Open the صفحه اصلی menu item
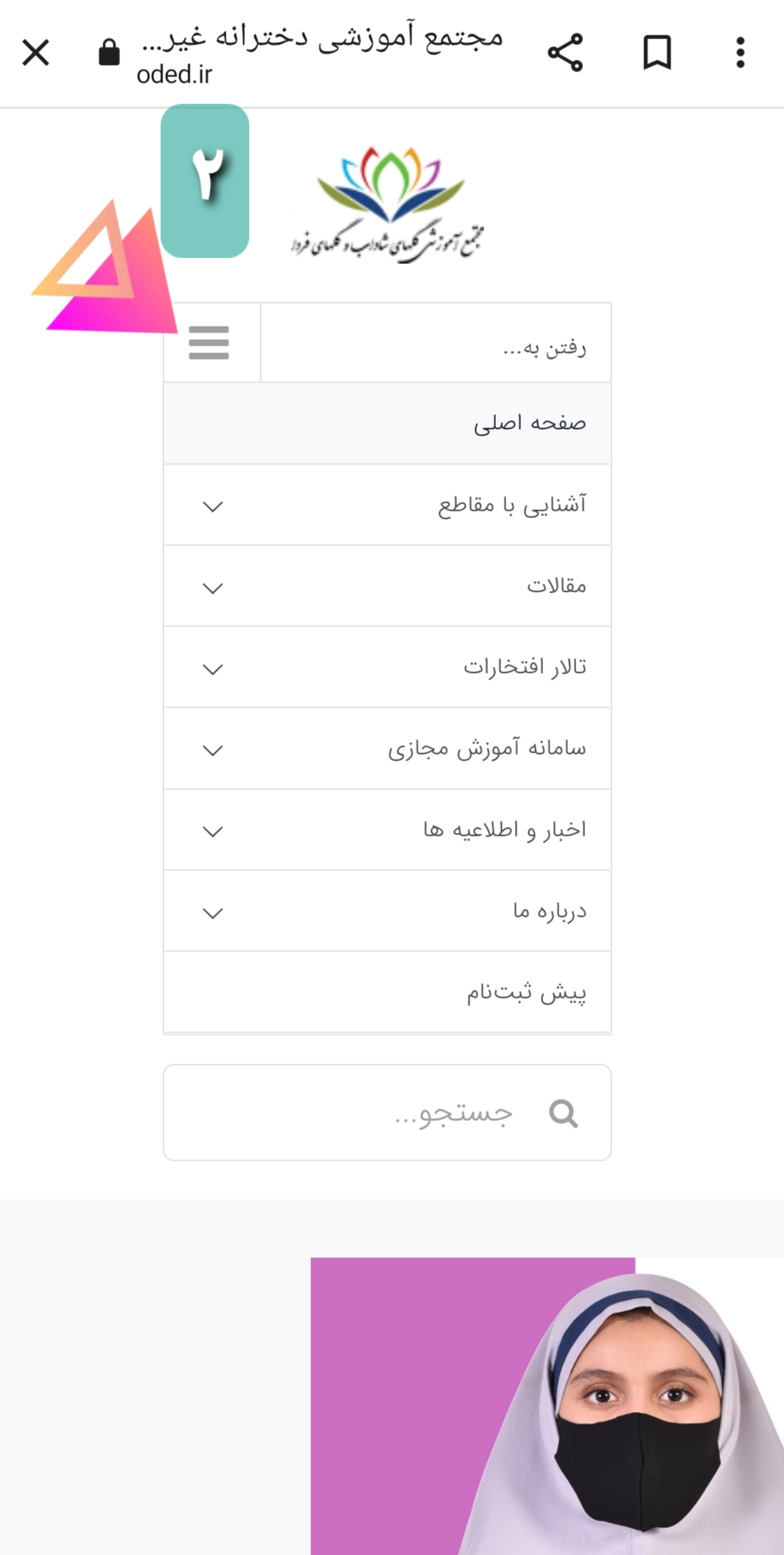Screen dimensions: 784x1555 coord(530,424)
